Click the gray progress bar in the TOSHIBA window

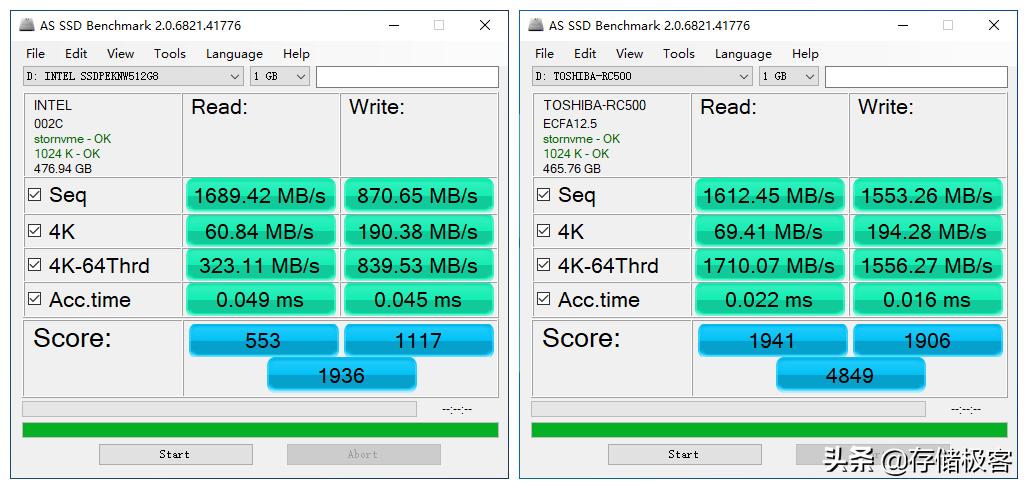tap(728, 409)
